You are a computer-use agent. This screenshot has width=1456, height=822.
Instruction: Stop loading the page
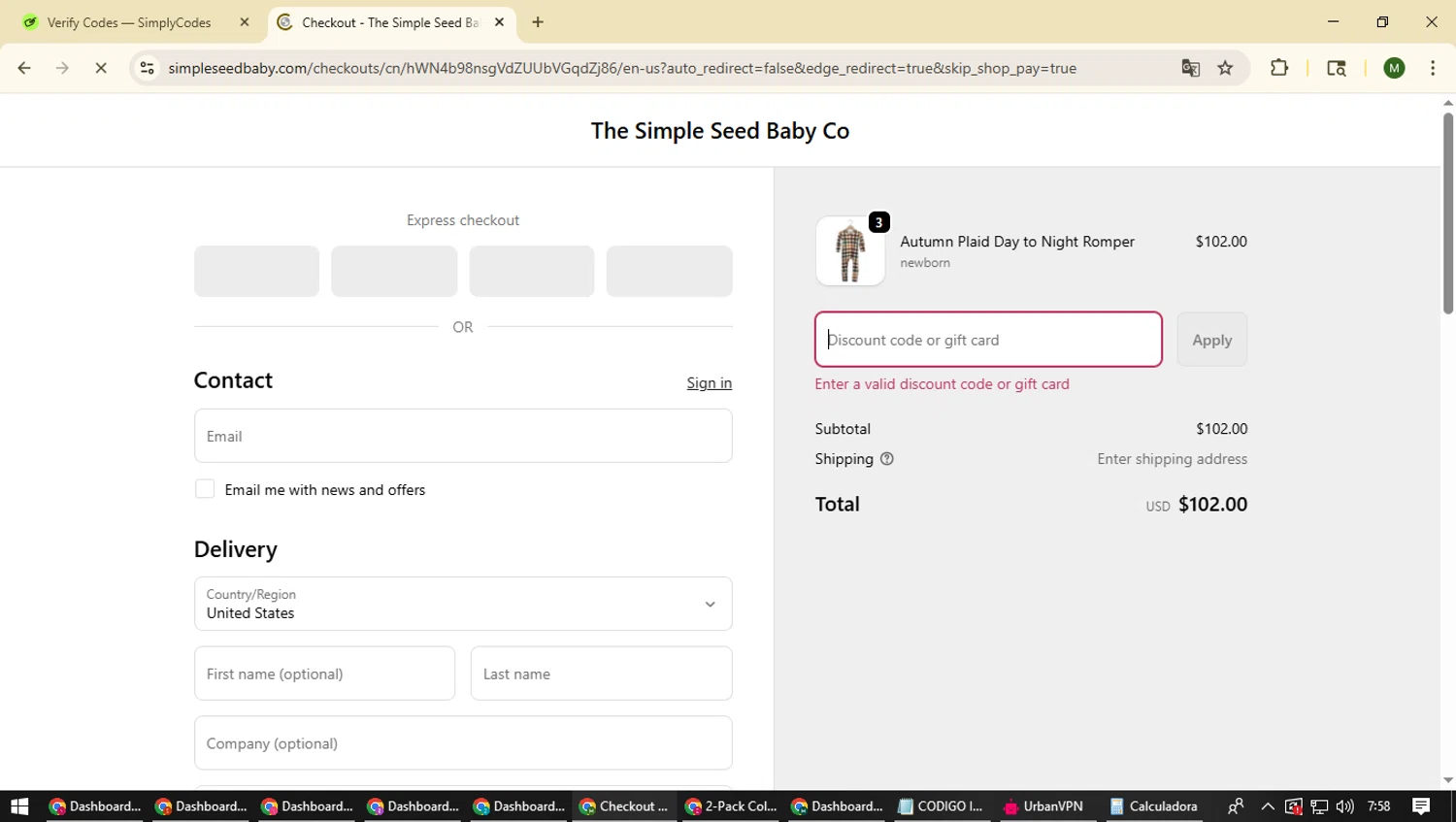click(101, 68)
